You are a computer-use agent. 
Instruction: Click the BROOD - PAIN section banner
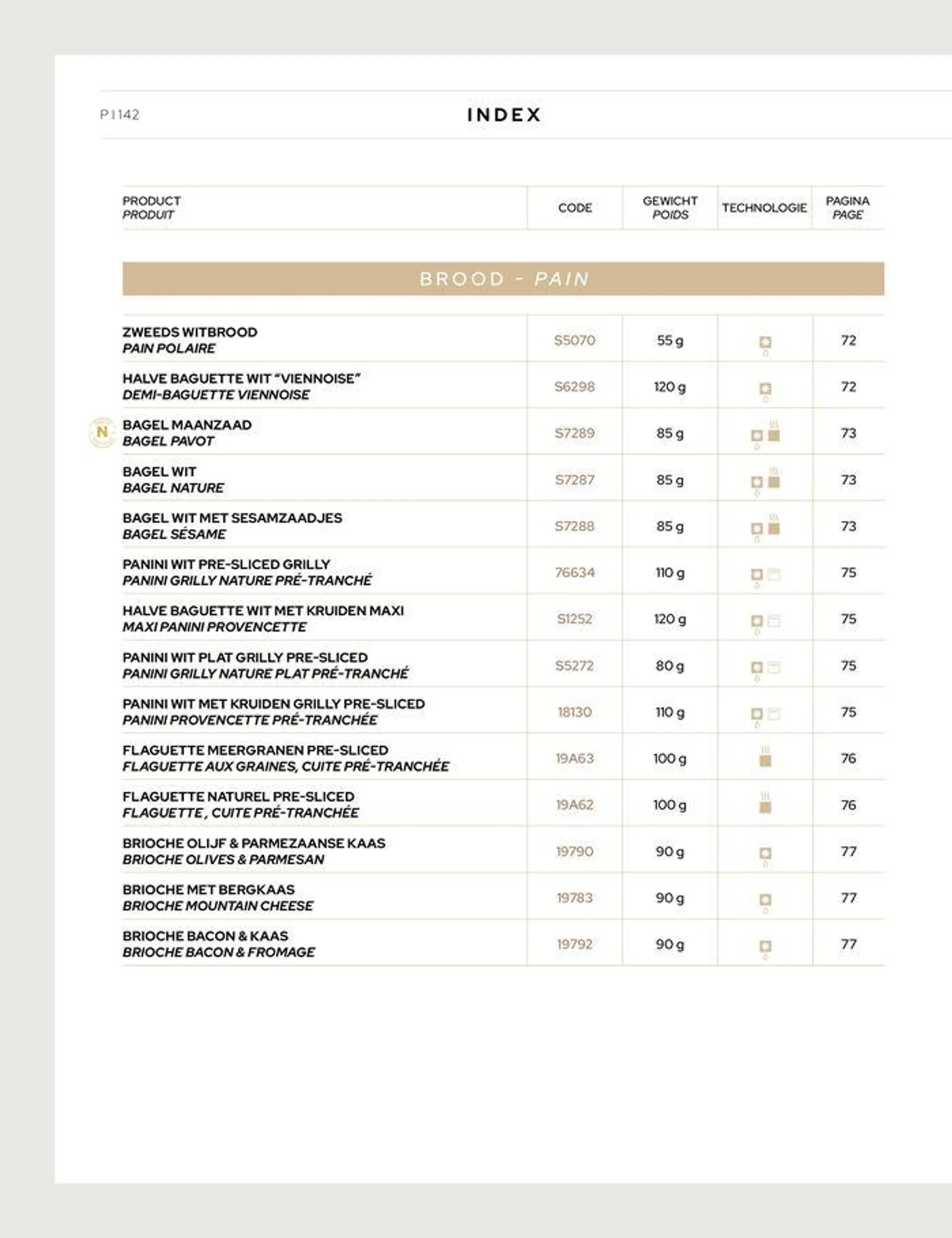pyautogui.click(x=503, y=278)
